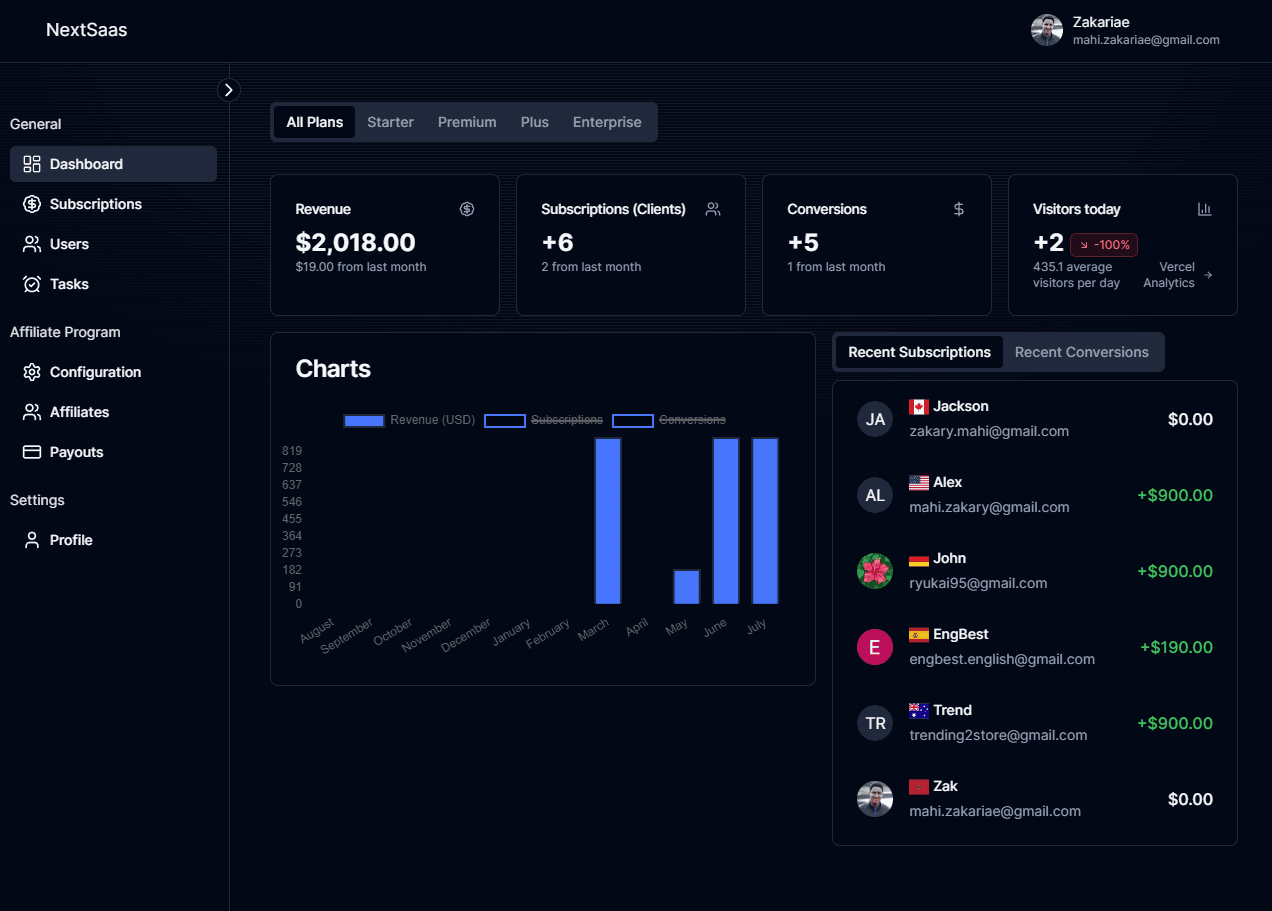Toggle the Subscriptions dataset in chart legend
Image resolution: width=1272 pixels, height=911 pixels.
544,420
